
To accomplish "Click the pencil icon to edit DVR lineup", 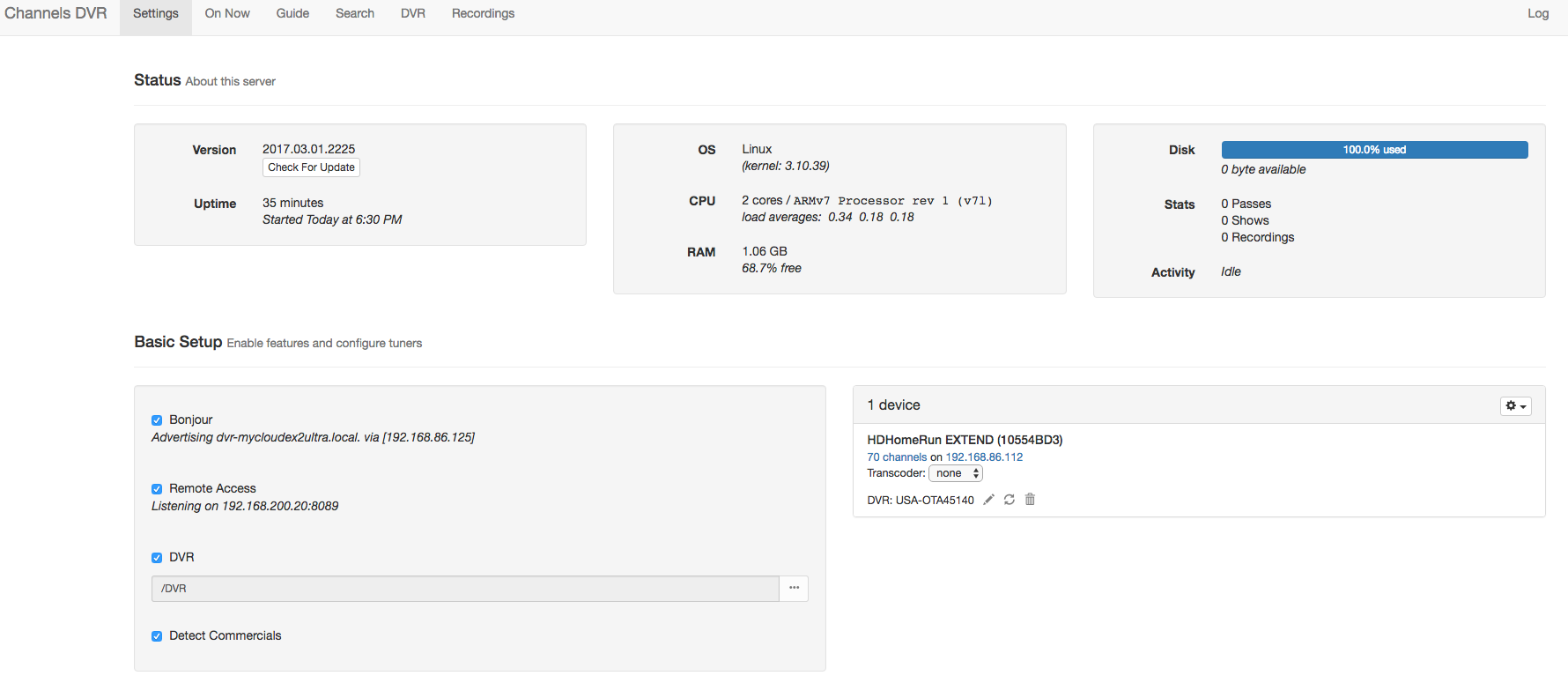I will click(988, 500).
